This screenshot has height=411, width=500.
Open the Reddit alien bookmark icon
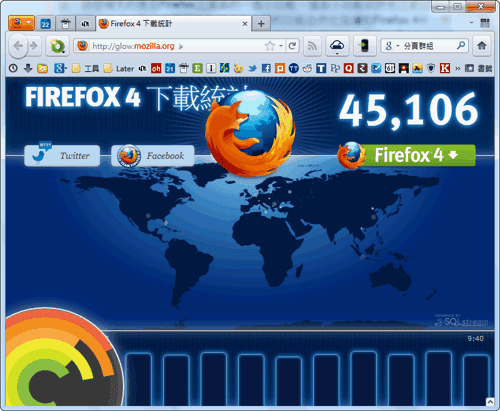point(307,68)
